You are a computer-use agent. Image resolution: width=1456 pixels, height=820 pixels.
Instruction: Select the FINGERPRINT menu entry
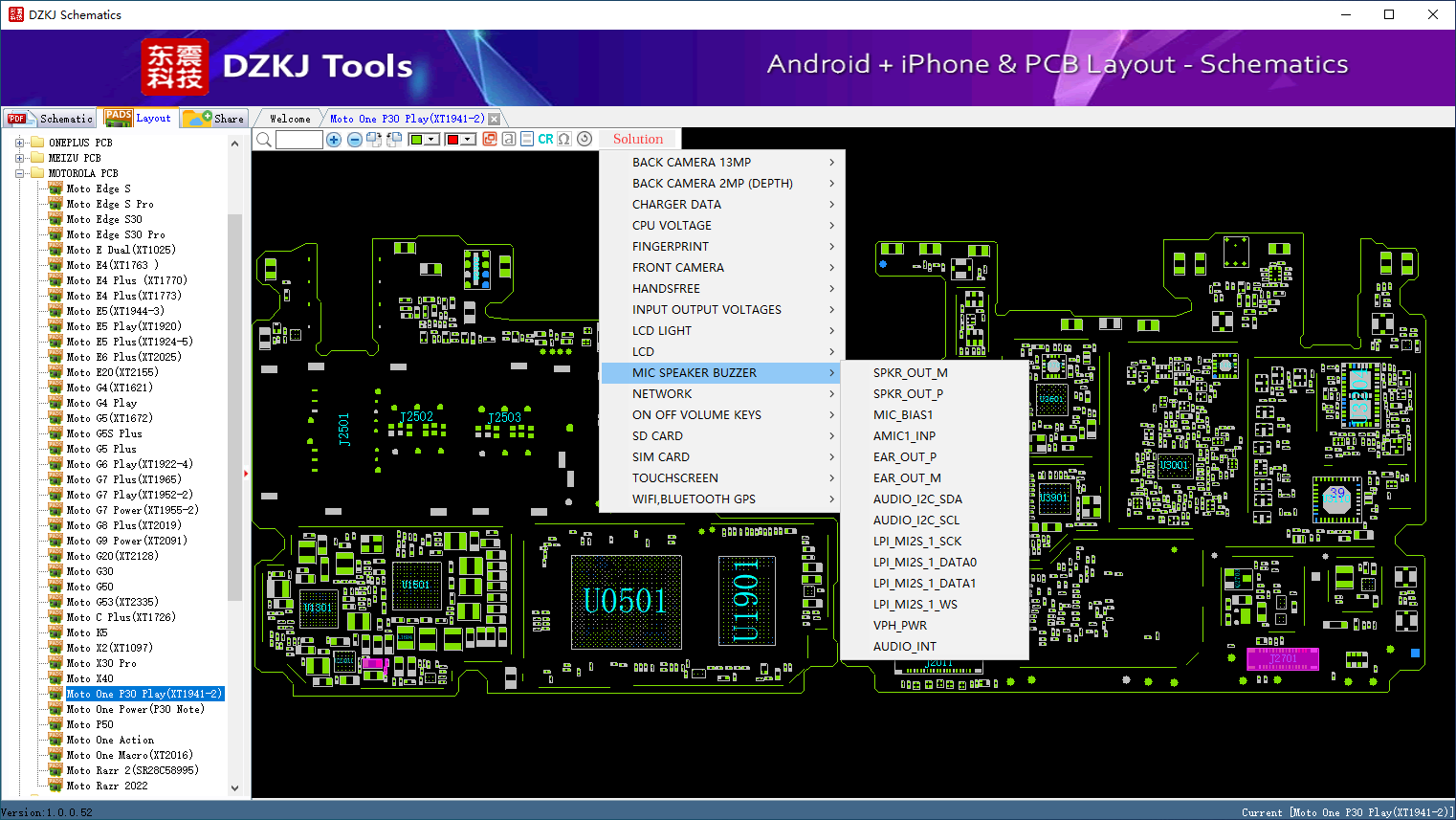click(x=722, y=246)
